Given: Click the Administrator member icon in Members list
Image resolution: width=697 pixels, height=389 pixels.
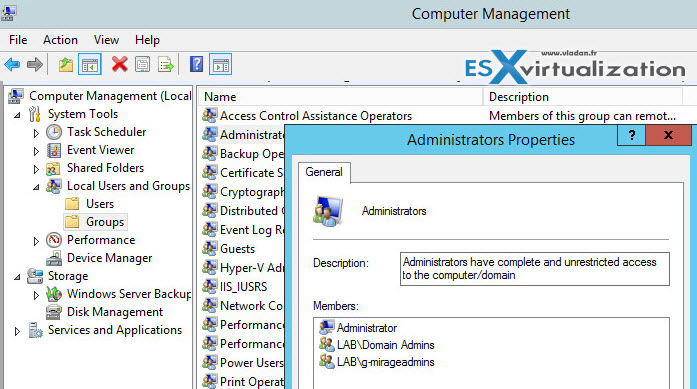Looking at the screenshot, I should pyautogui.click(x=327, y=328).
